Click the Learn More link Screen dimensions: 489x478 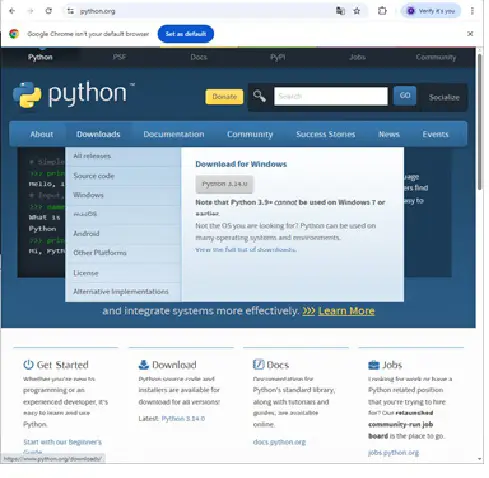(x=346, y=311)
